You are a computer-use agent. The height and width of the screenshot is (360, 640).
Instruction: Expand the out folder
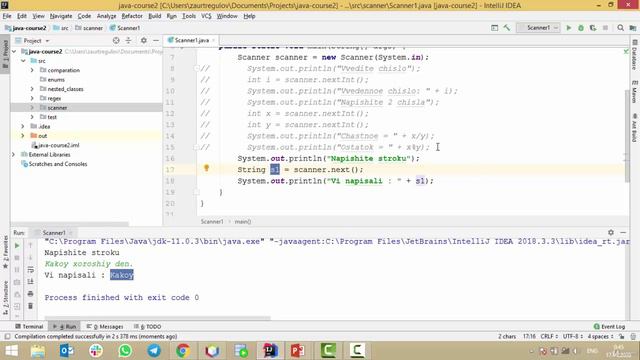tap(23, 136)
